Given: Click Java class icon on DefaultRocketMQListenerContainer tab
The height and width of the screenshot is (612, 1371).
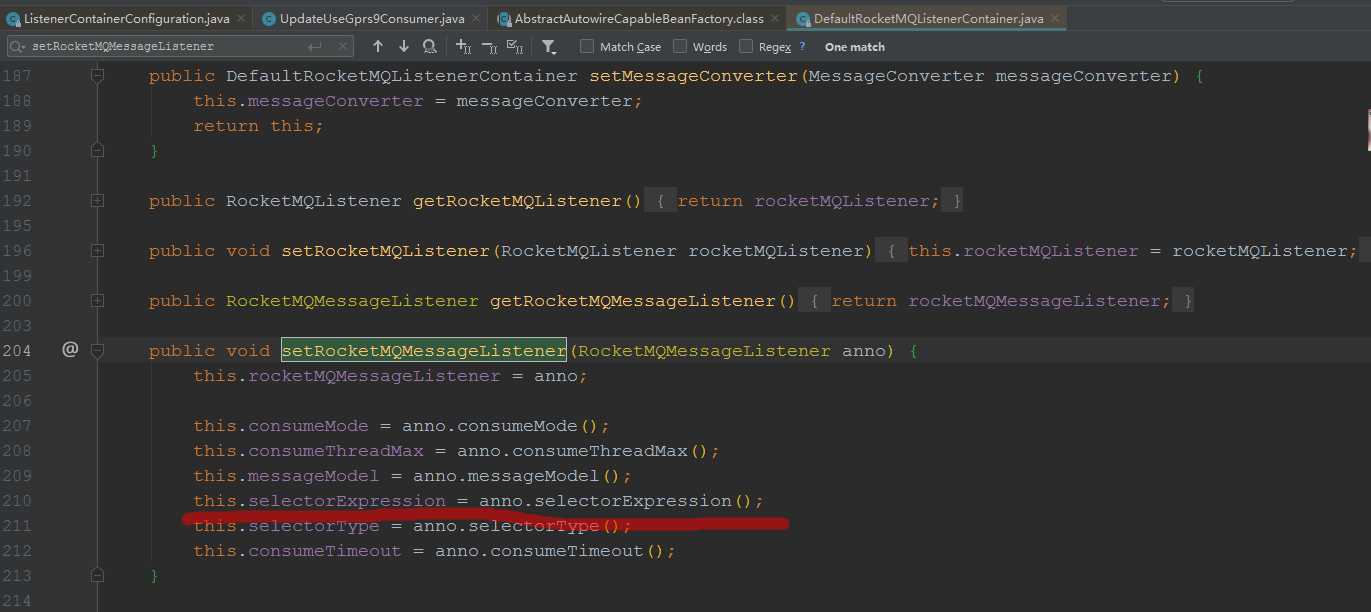Looking at the screenshot, I should point(803,19).
